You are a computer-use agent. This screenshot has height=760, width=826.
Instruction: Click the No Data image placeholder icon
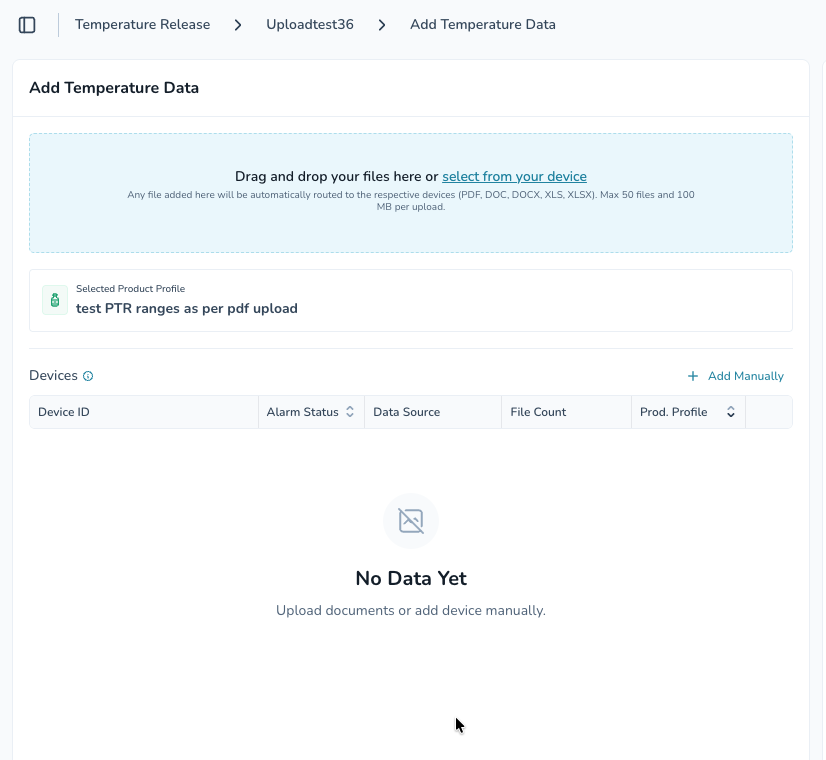click(411, 521)
